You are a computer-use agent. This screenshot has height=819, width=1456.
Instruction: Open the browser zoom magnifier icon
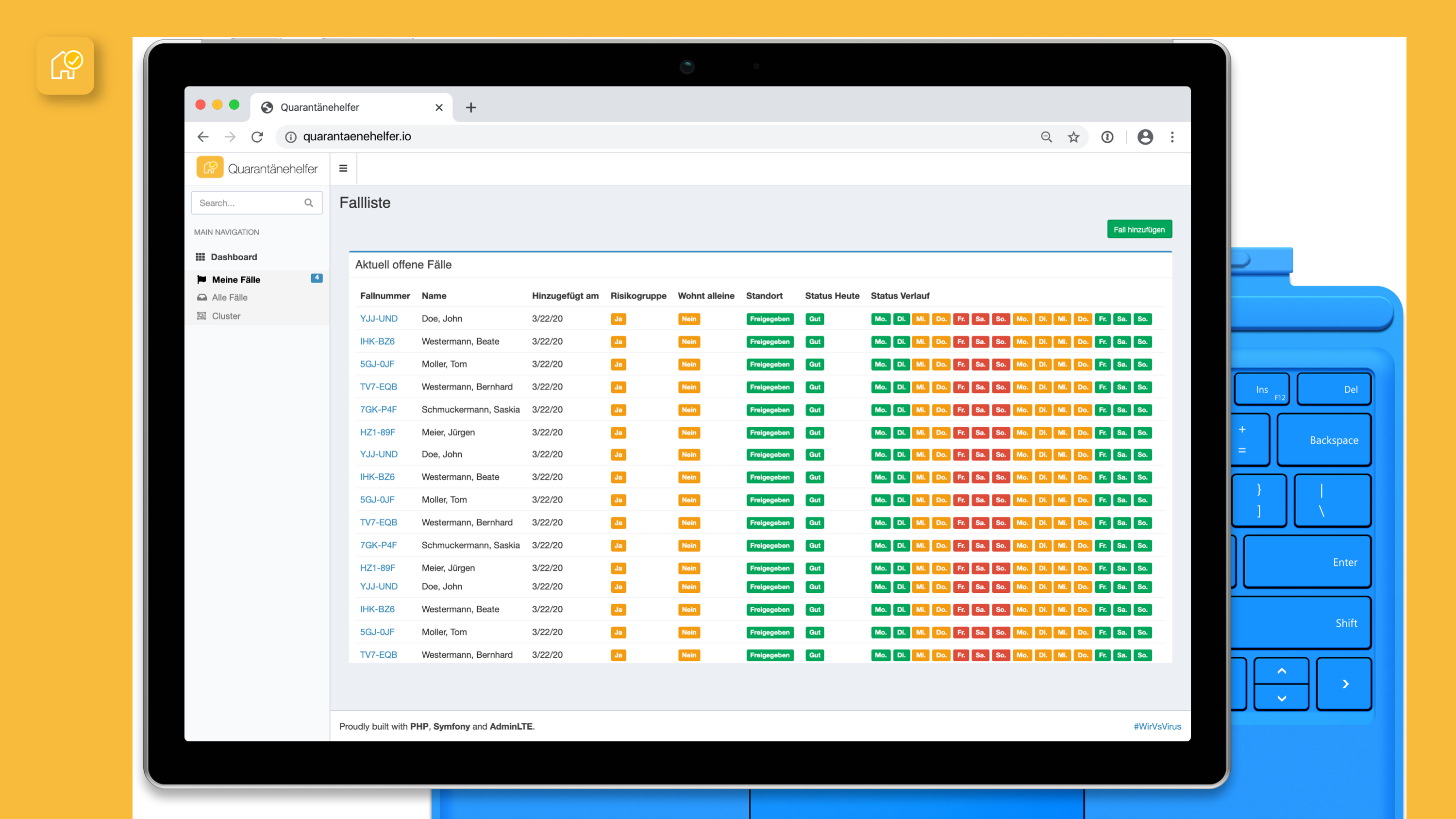click(x=1046, y=137)
